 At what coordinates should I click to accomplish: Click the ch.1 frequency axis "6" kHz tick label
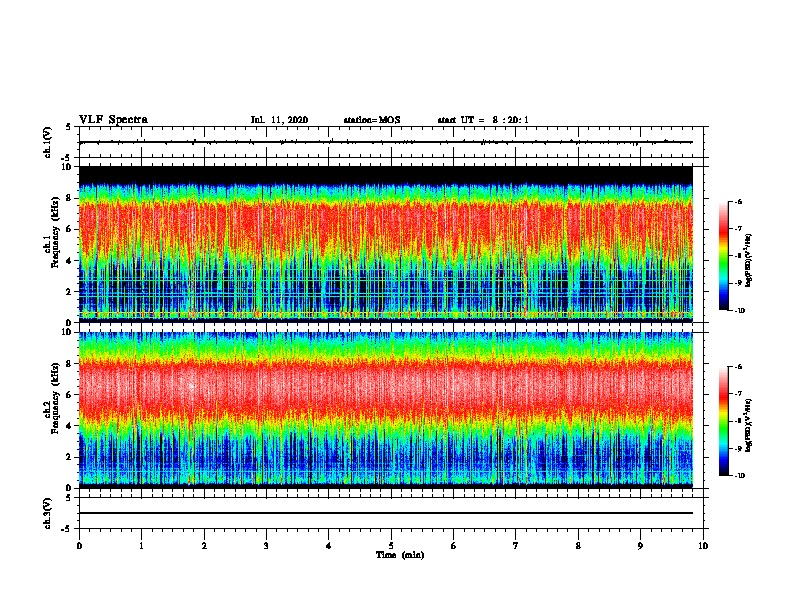point(69,229)
